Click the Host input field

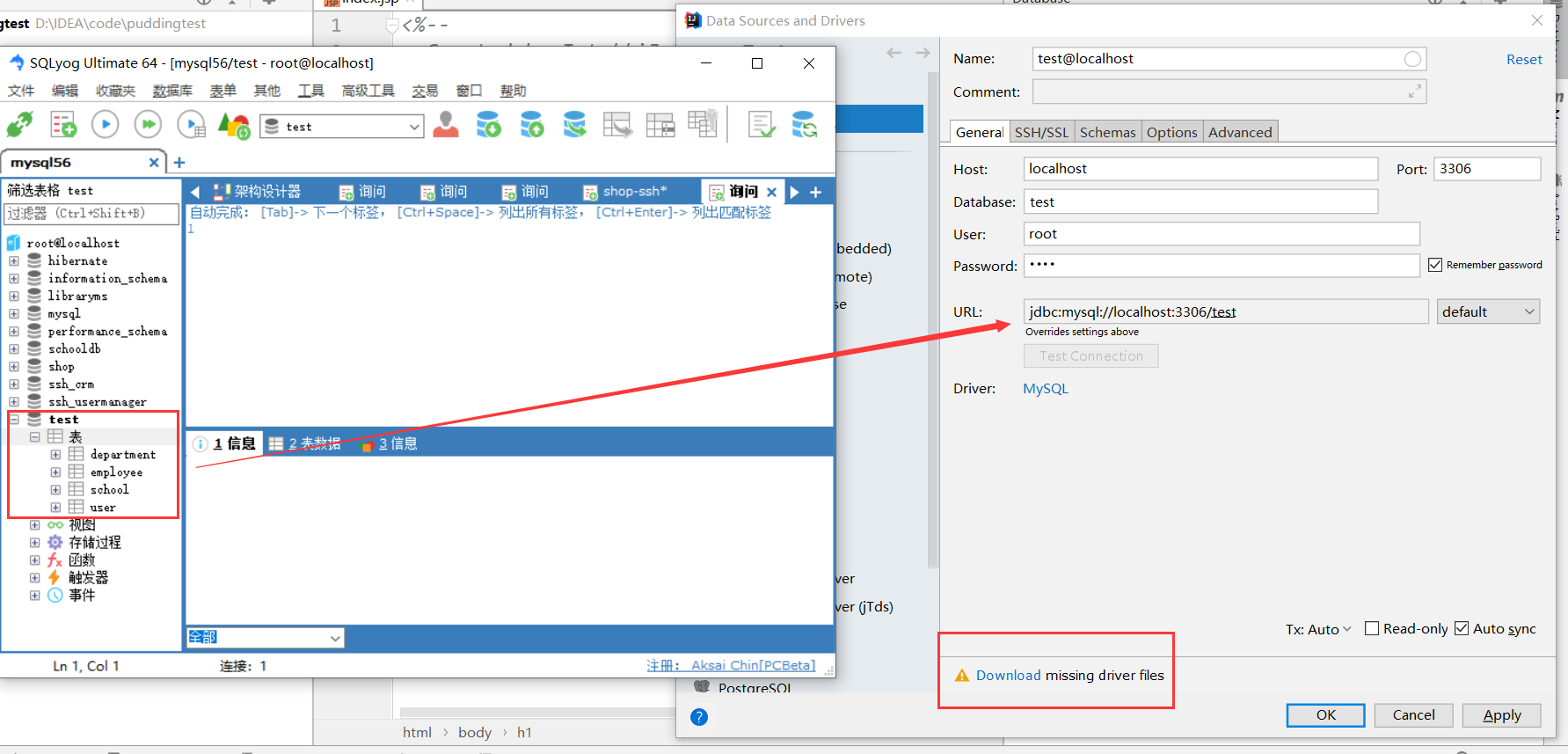coord(1200,169)
